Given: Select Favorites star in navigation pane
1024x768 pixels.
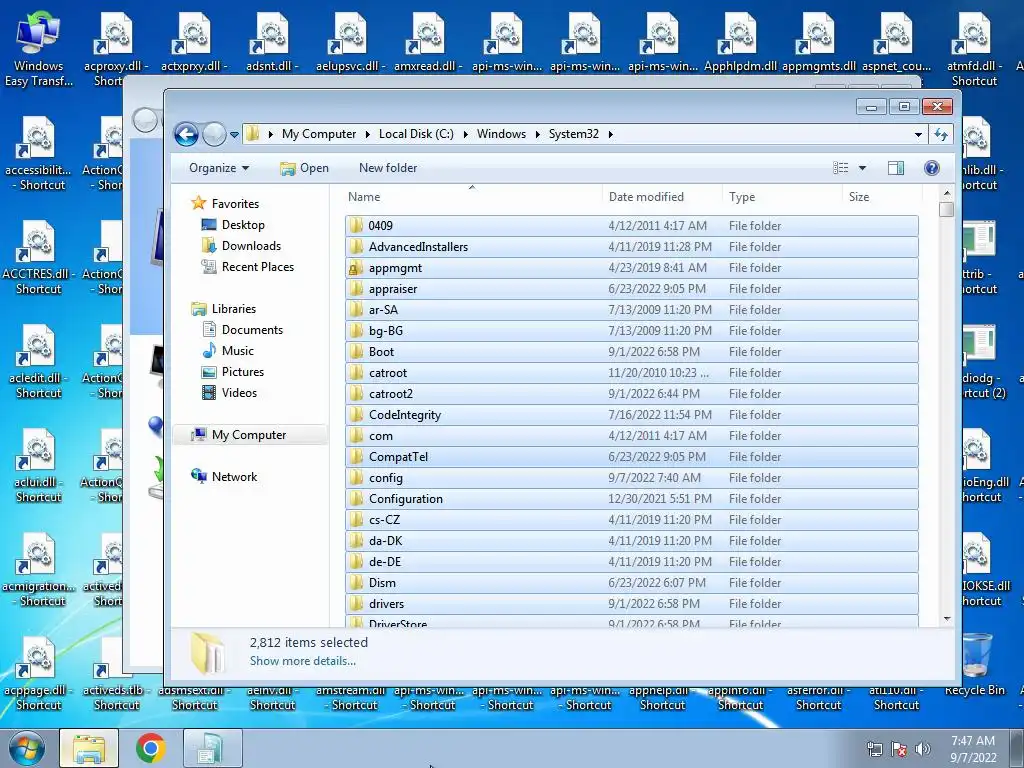Looking at the screenshot, I should [x=199, y=203].
